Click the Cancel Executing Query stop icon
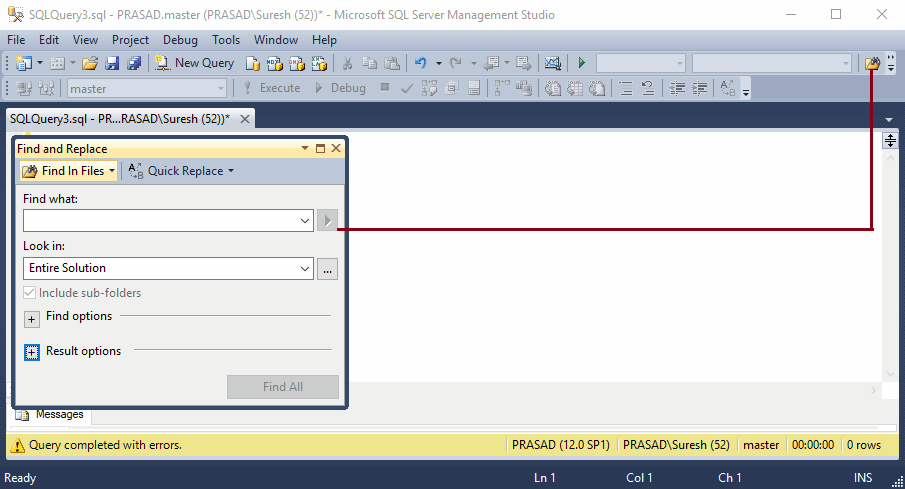 tap(385, 88)
